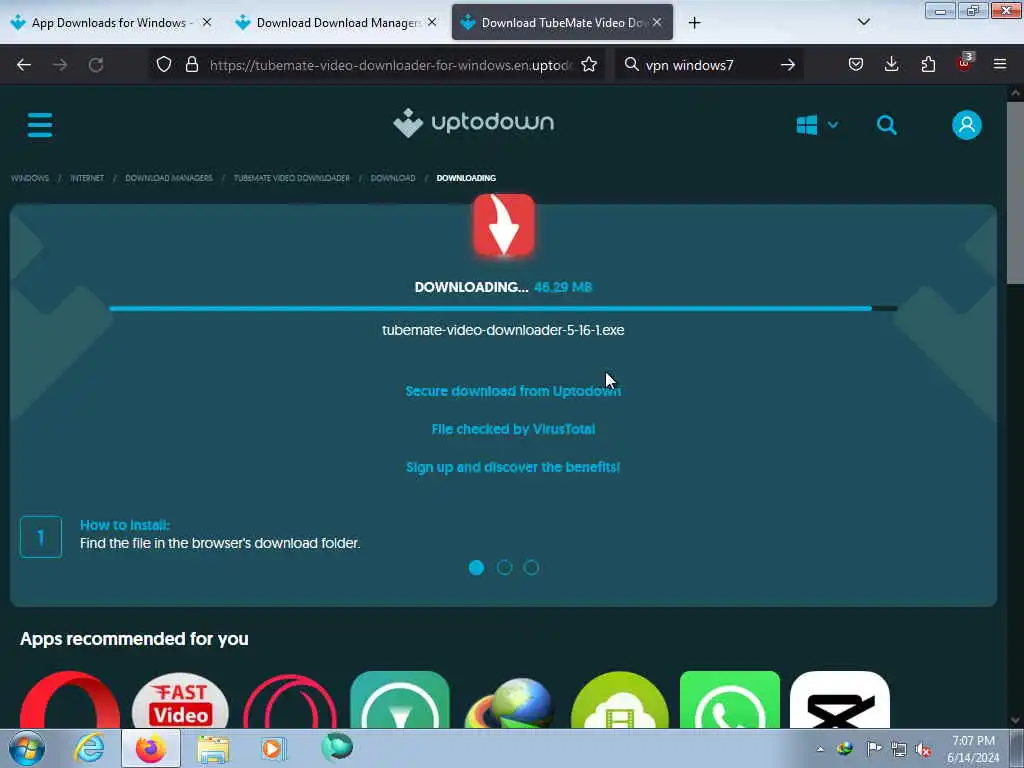Open the CapCut recommended app
Viewport: 1024px width, 768px height.
pyautogui.click(x=839, y=699)
